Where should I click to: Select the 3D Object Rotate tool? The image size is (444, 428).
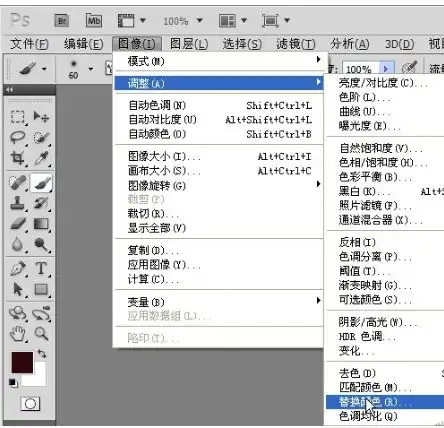click(x=18, y=313)
